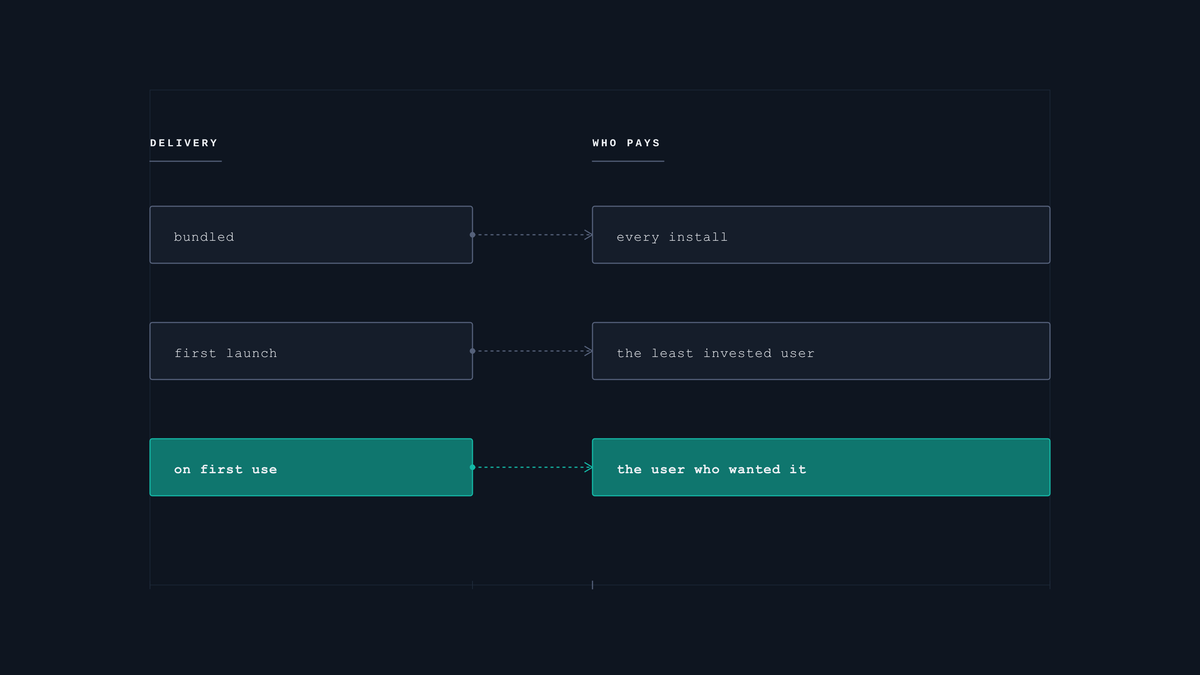The image size is (1200, 675).
Task: Click the teal "the user who wanted it" box
Action: point(821,467)
